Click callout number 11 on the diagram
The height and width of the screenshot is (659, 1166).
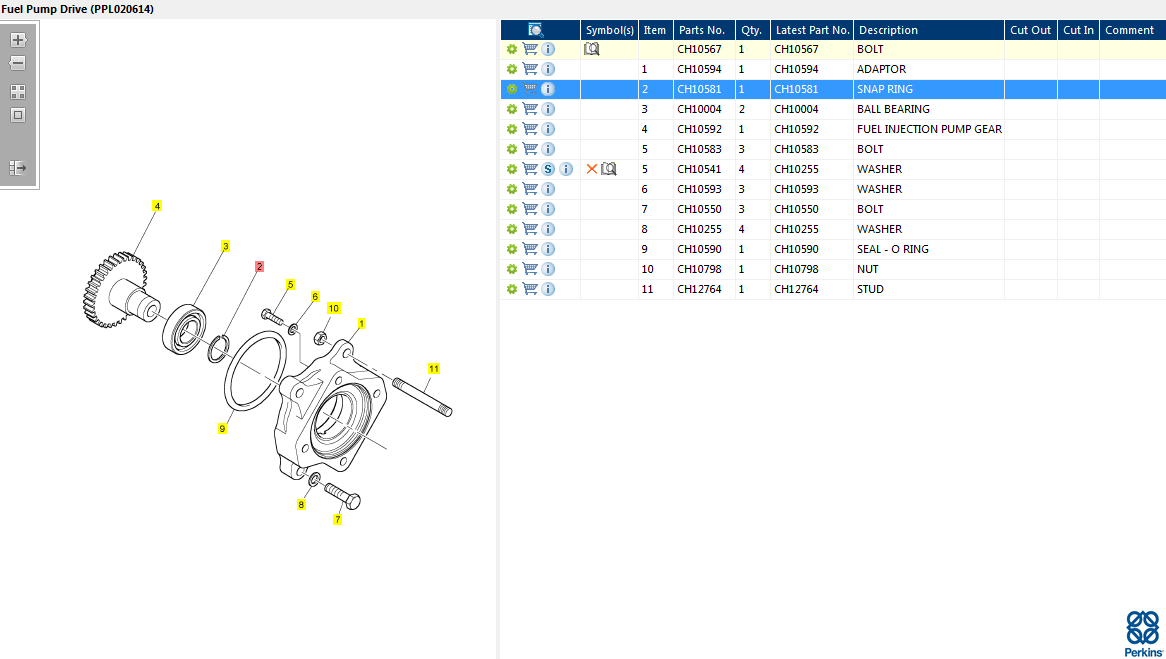[434, 369]
